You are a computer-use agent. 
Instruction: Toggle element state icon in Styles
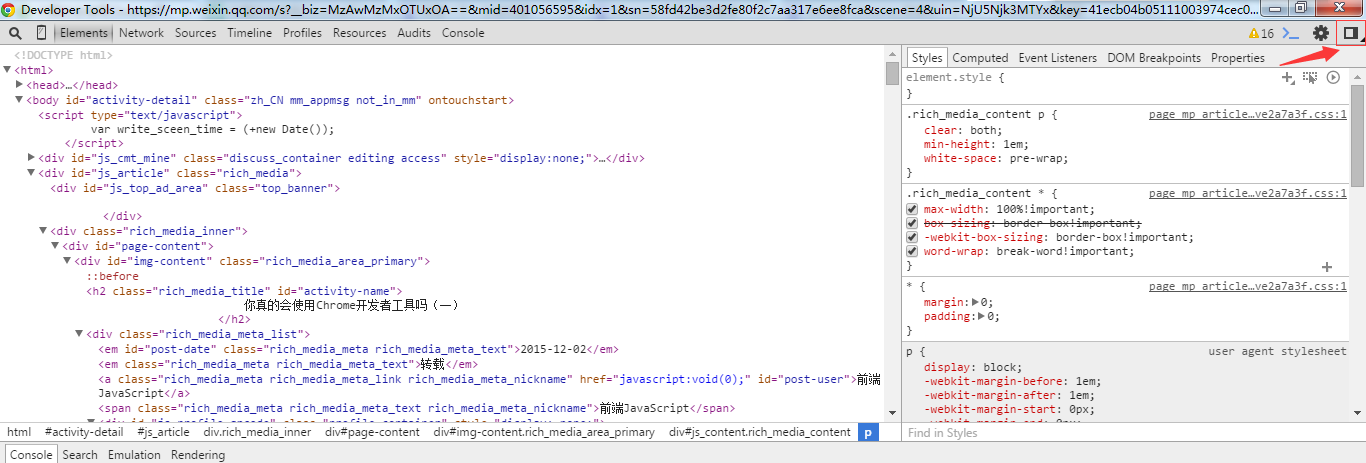click(x=1310, y=77)
